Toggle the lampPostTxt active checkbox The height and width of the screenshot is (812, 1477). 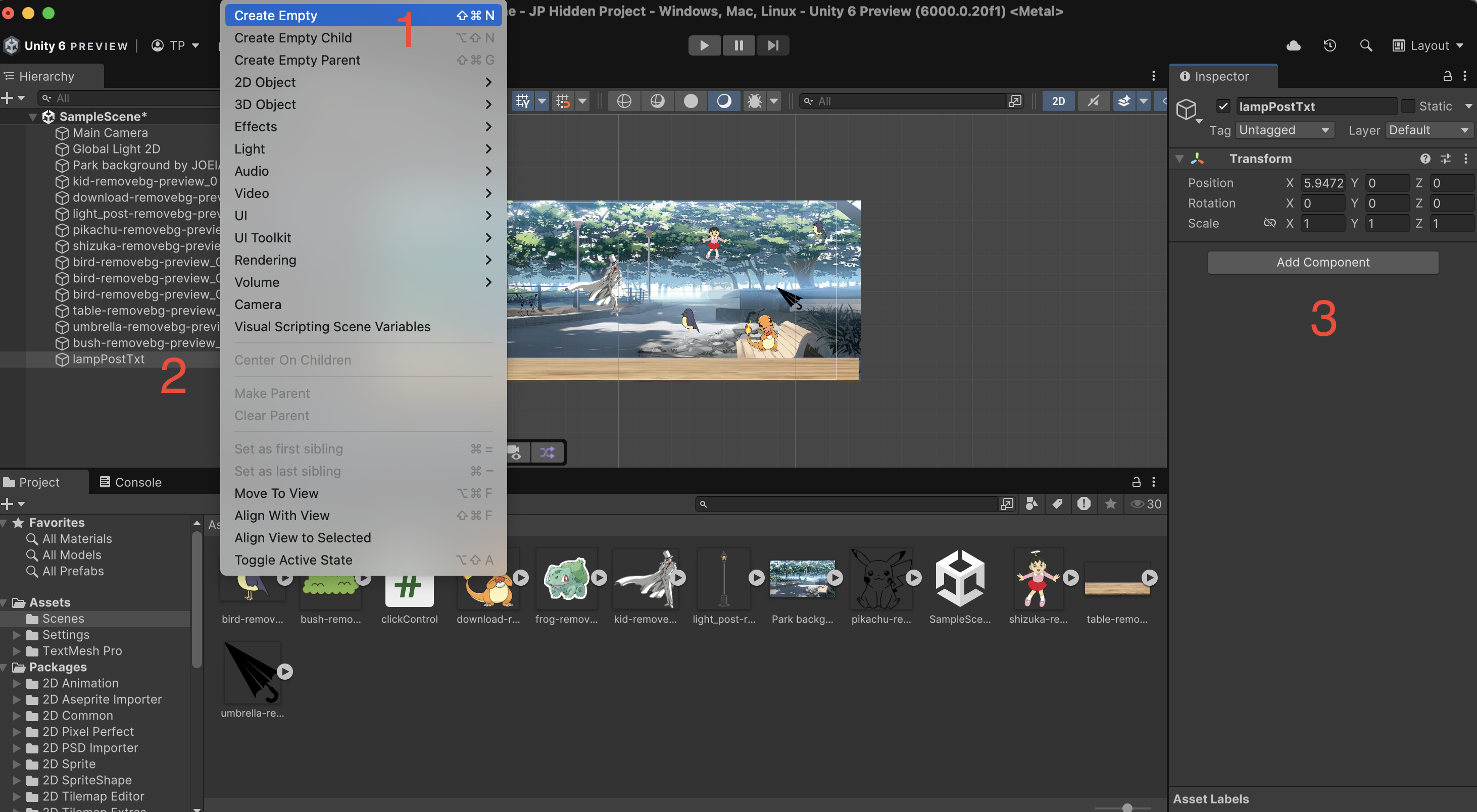point(1223,106)
